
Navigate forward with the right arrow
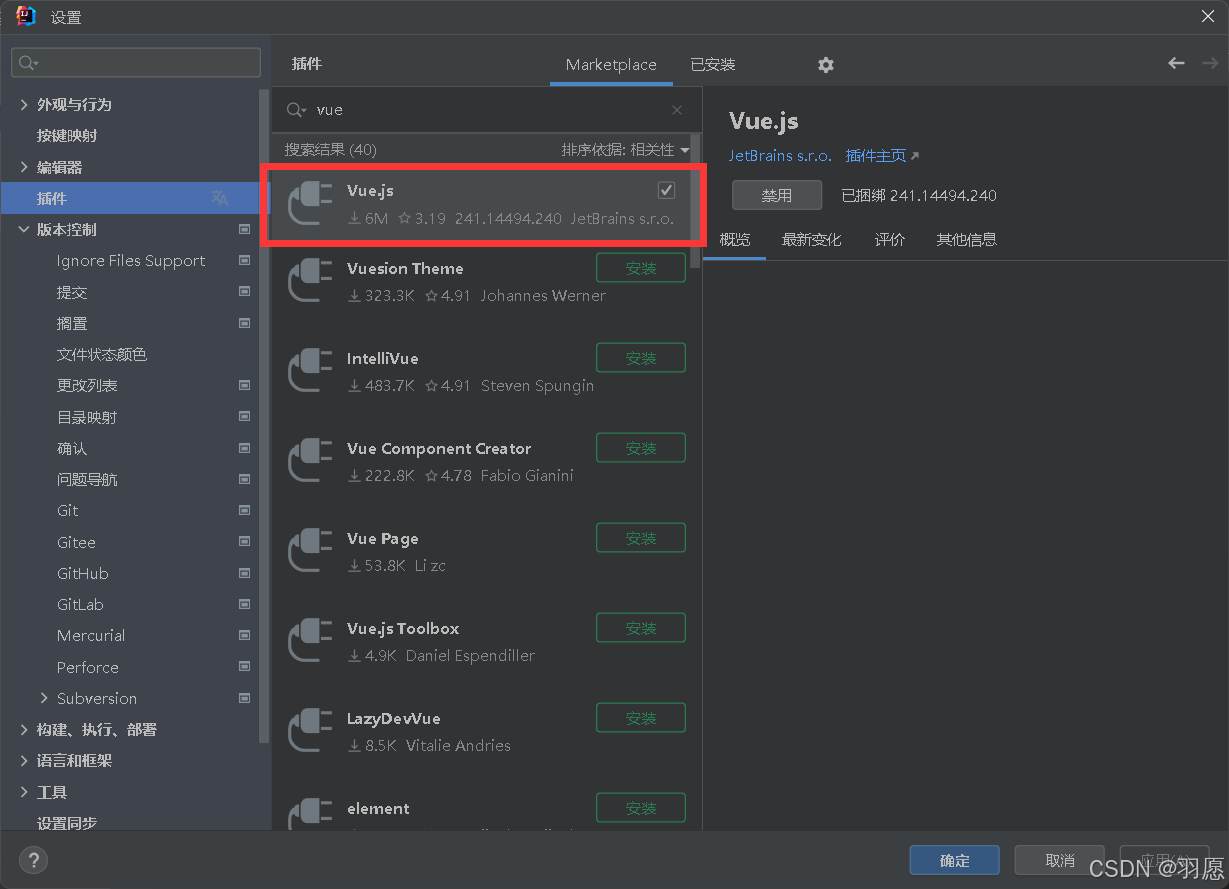click(1210, 63)
